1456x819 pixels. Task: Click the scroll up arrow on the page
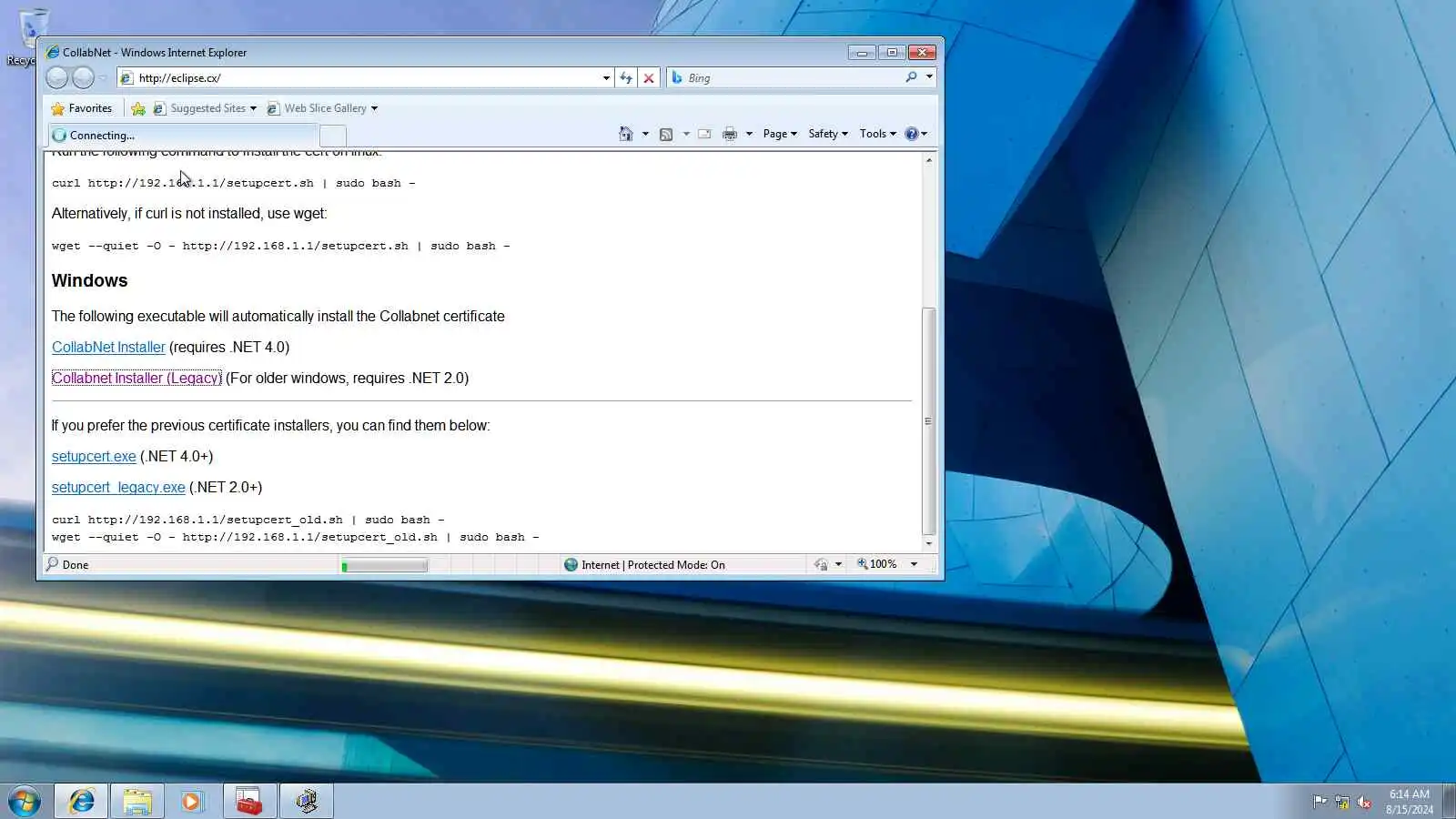coord(928,160)
